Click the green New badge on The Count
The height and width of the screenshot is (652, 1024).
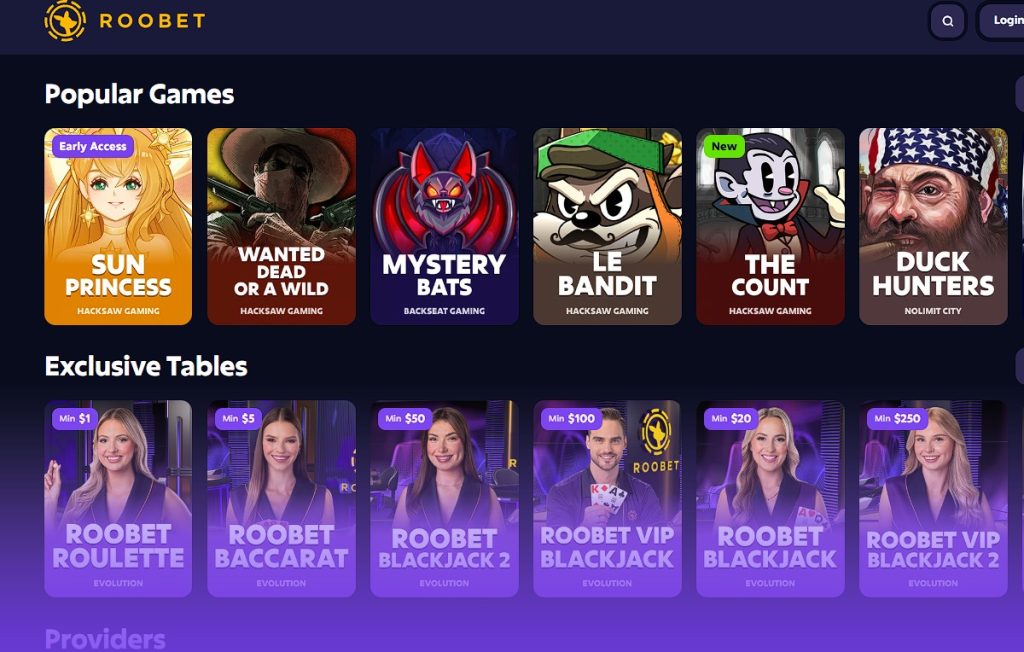click(724, 146)
